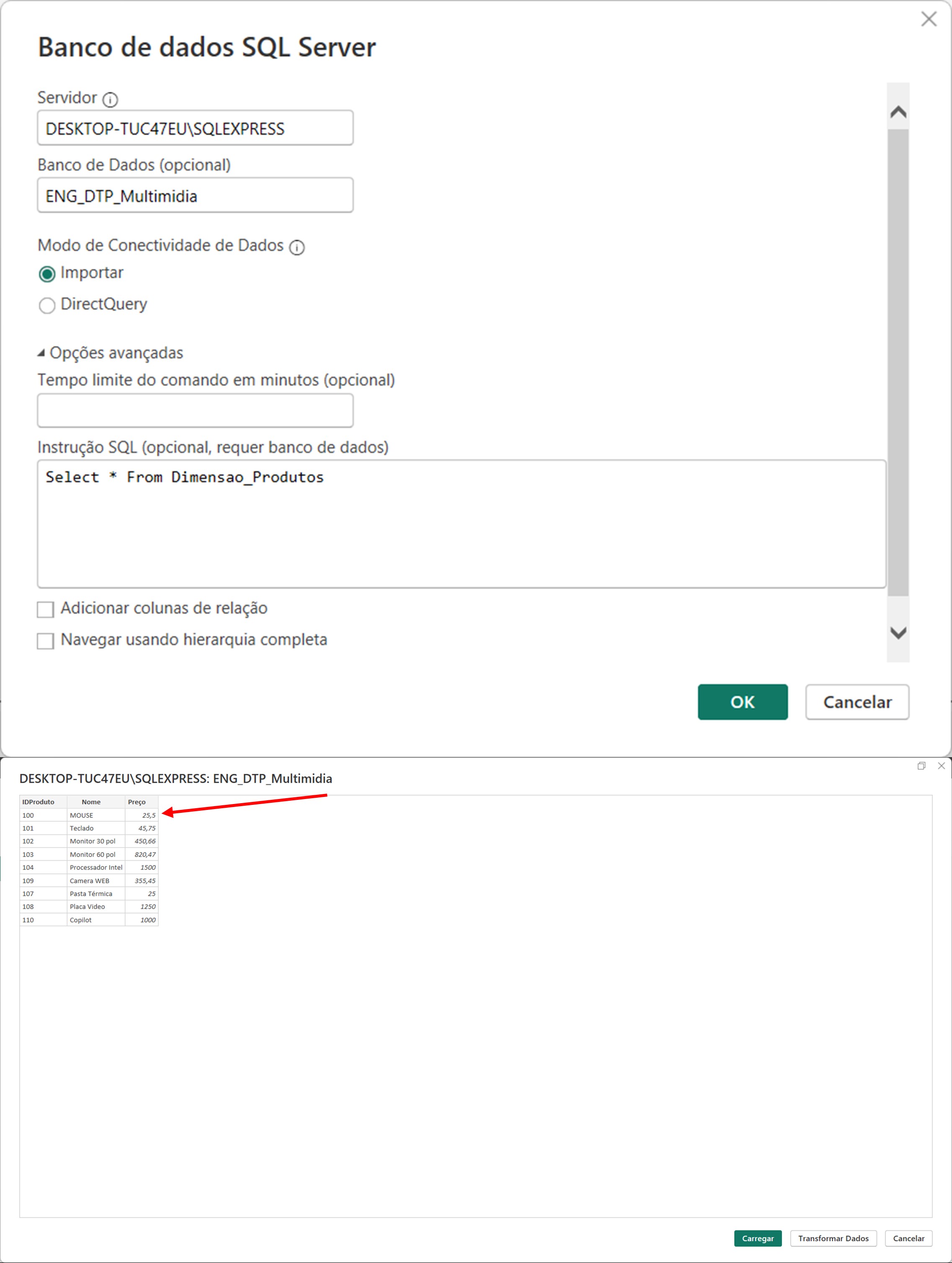The width and height of the screenshot is (952, 1263).
Task: Click the Servidor info icon
Action: (110, 100)
